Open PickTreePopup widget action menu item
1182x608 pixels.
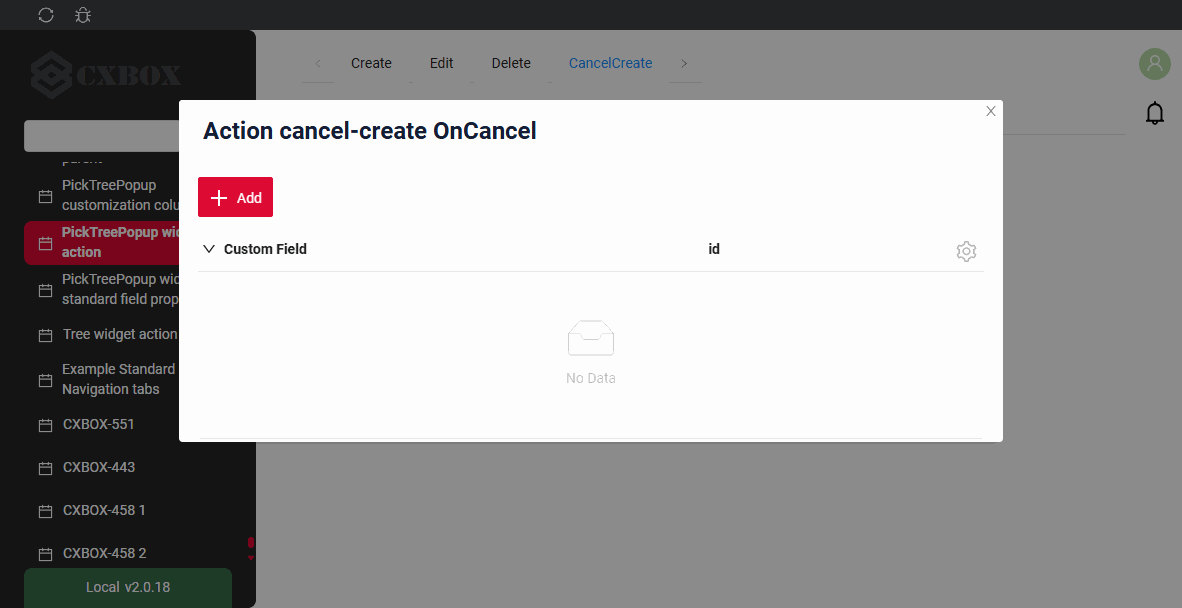(x=102, y=242)
